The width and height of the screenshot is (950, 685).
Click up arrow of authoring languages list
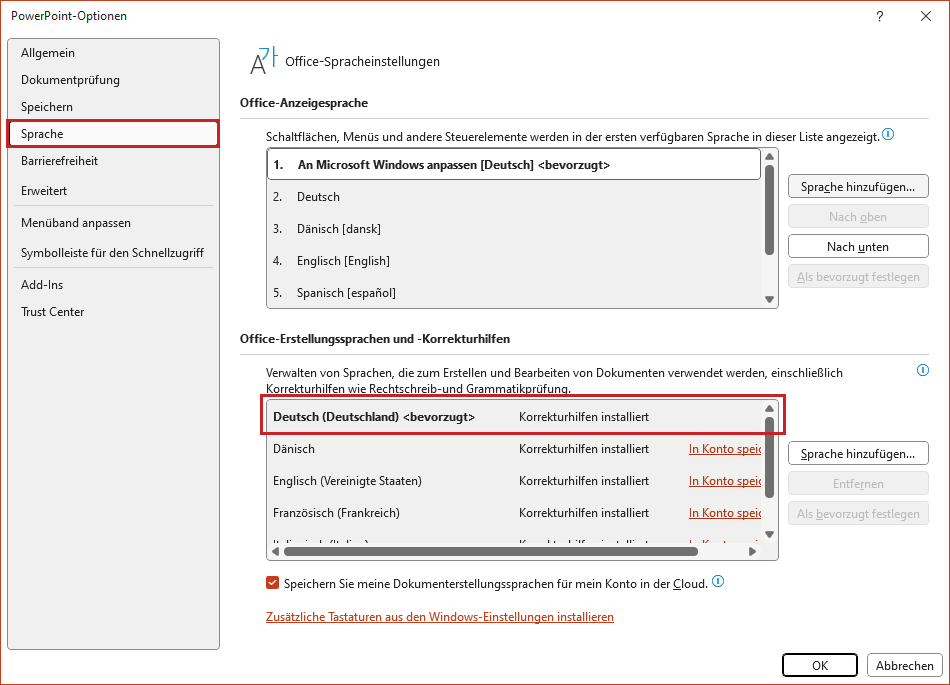769,408
